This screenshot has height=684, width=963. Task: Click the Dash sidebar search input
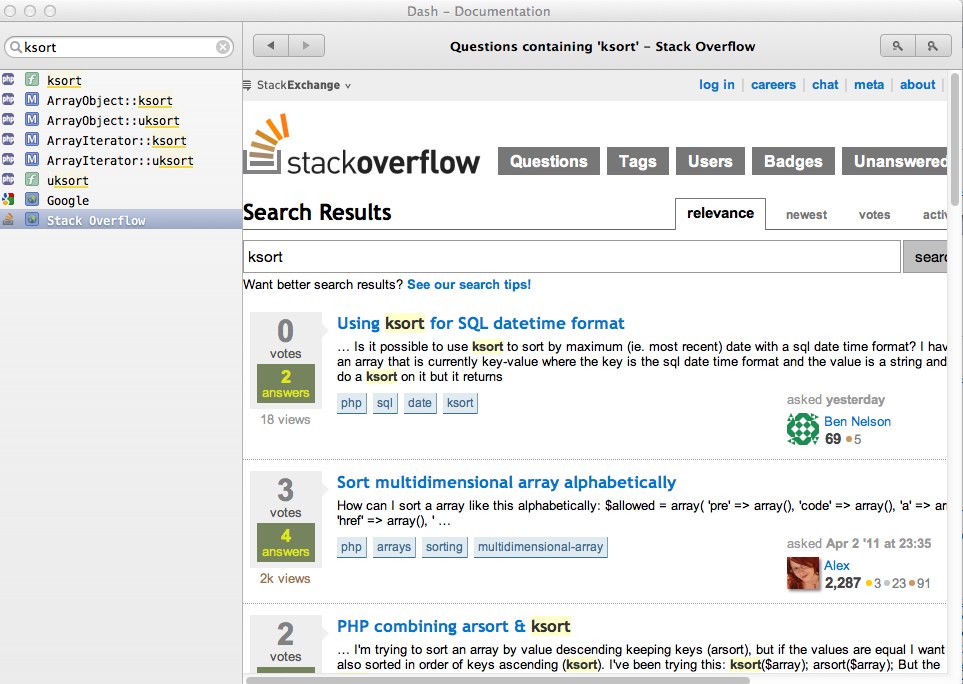pyautogui.click(x=119, y=47)
